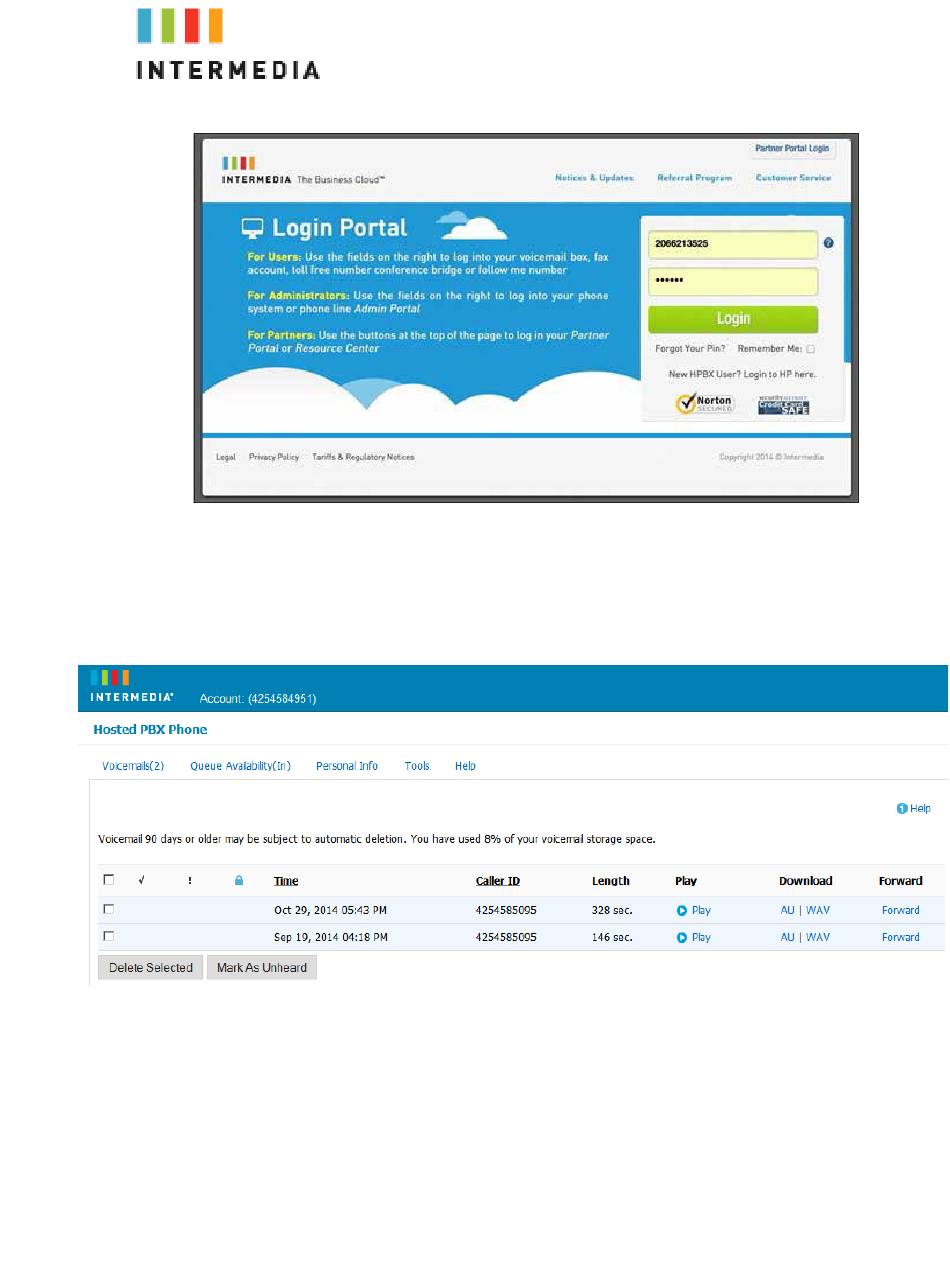Click the Account: (4254584951) text

(x=258, y=697)
